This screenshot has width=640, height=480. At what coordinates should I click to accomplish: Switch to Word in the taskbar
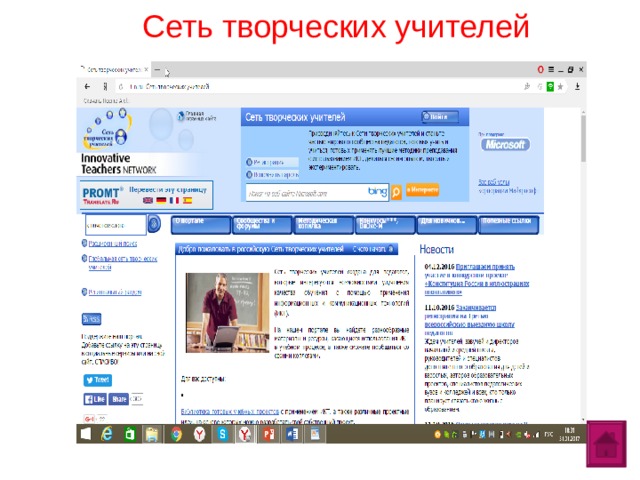click(x=292, y=434)
